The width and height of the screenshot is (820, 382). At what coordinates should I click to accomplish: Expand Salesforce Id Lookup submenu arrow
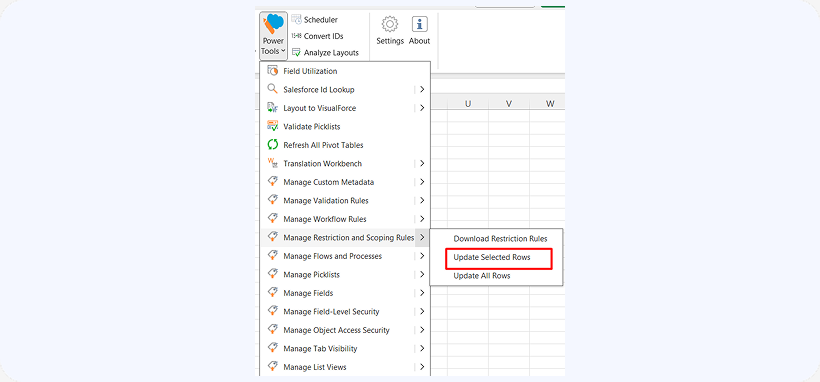point(422,89)
